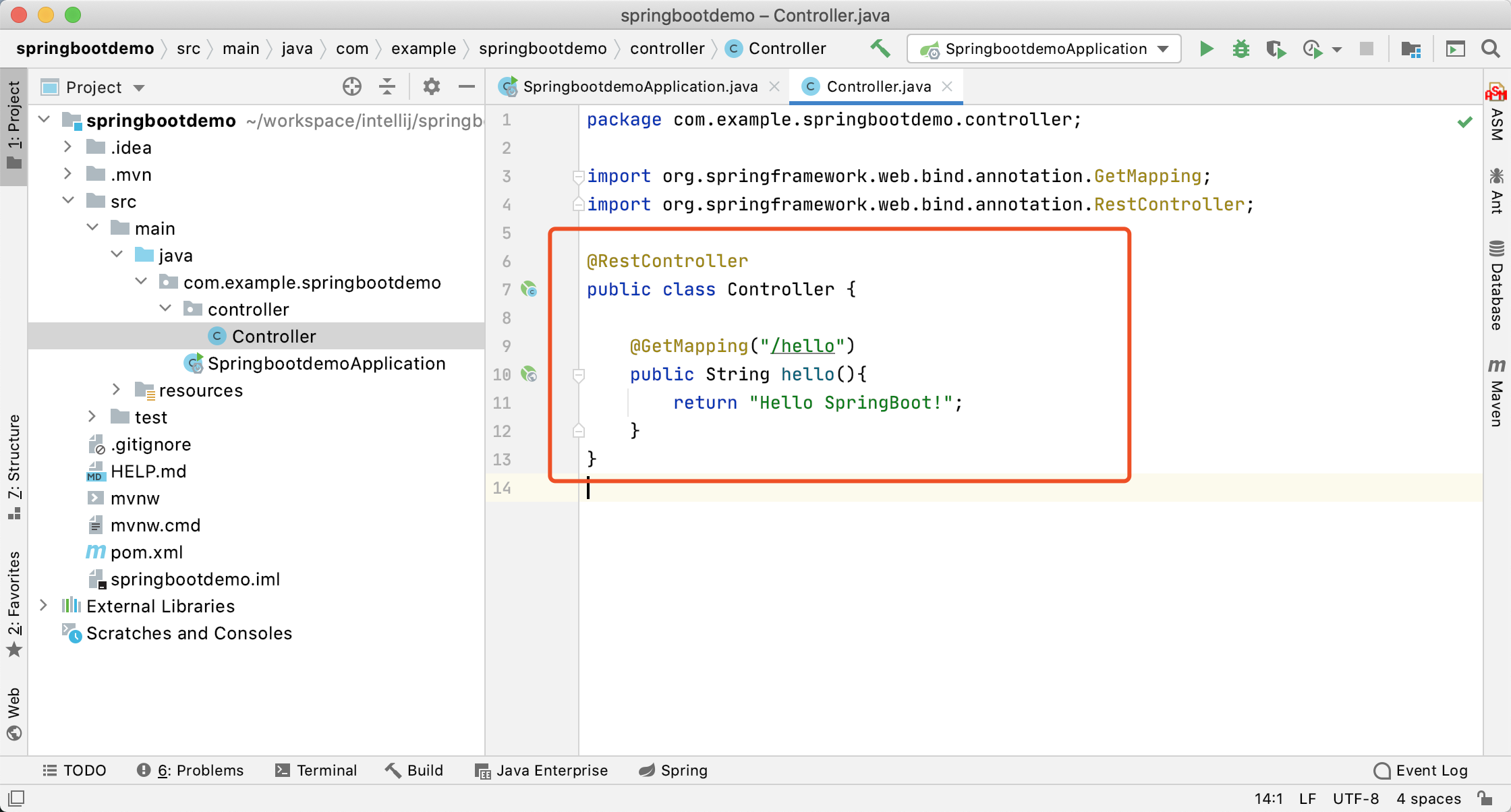The width and height of the screenshot is (1511, 812).
Task: Collapse com.example.springbootdemo package
Action: (142, 281)
